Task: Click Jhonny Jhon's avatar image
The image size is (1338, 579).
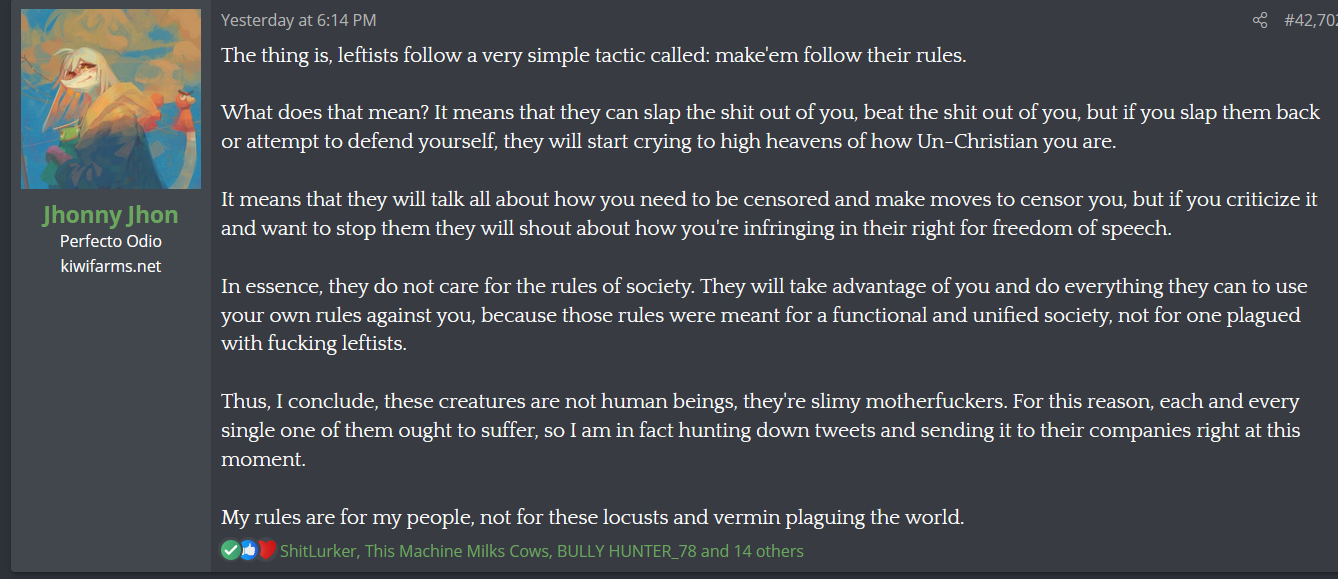Action: tap(111, 99)
